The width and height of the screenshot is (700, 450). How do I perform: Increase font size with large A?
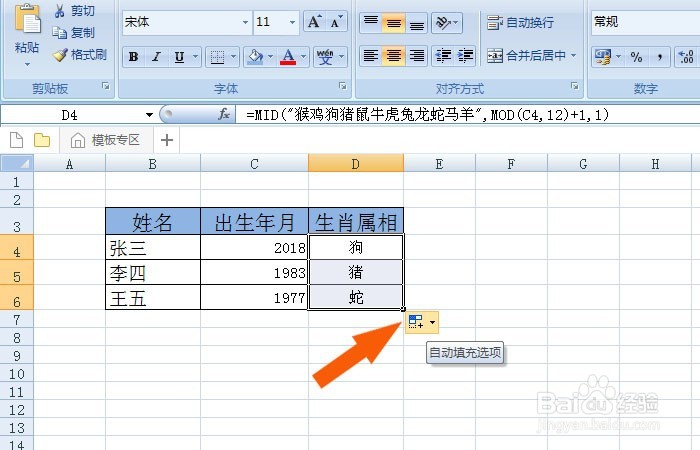(314, 21)
